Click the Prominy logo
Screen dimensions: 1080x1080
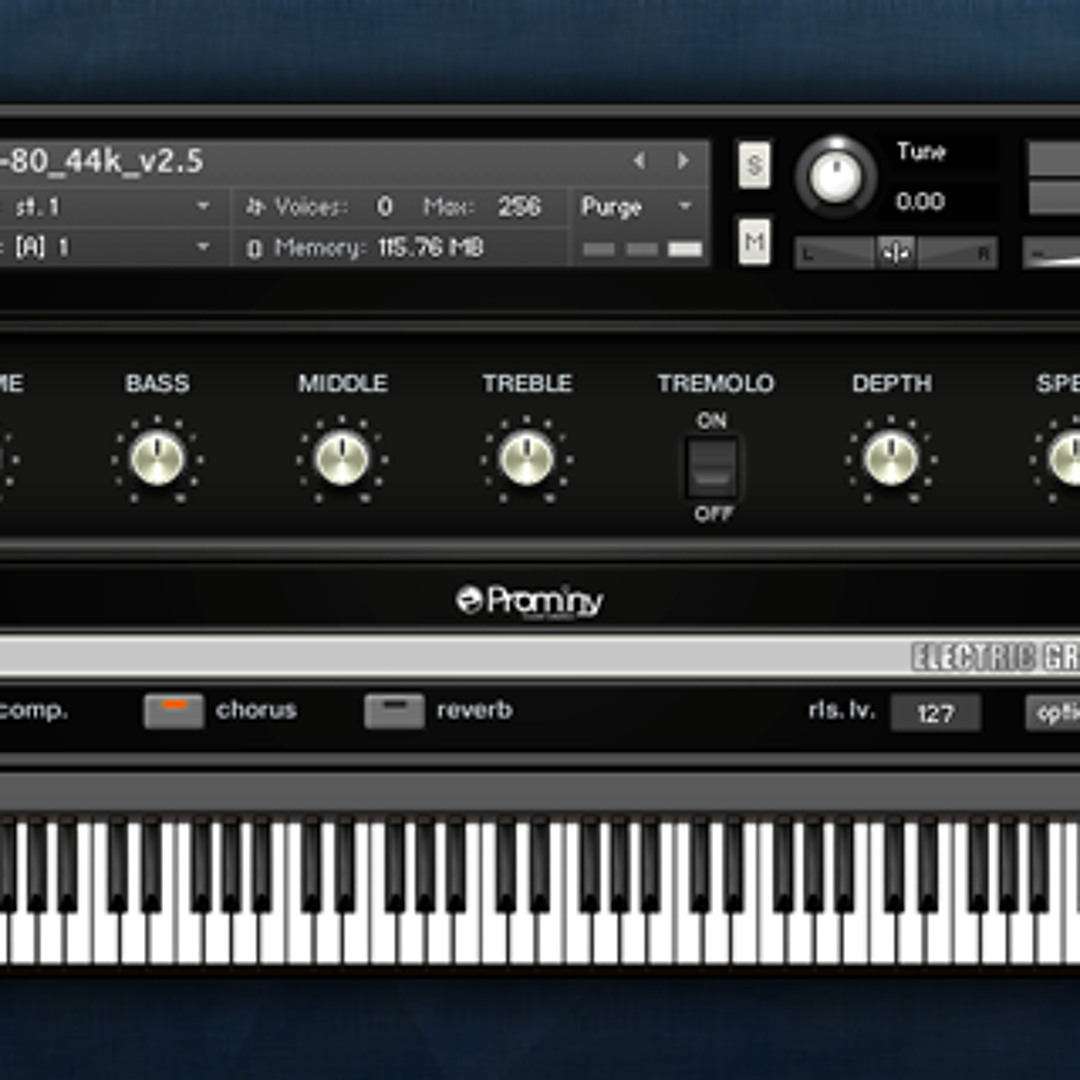point(529,601)
